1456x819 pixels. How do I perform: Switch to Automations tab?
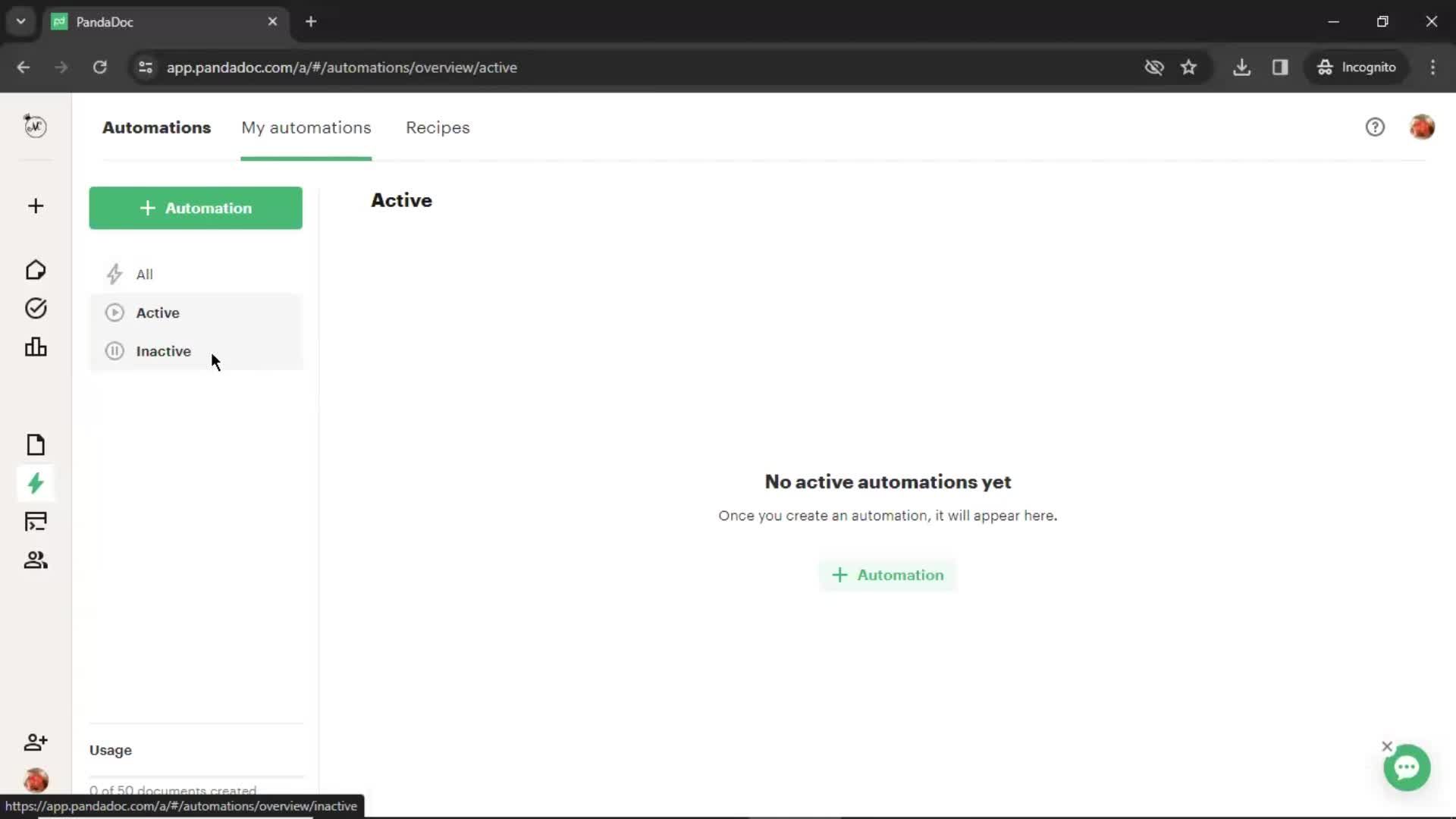pyautogui.click(x=157, y=127)
